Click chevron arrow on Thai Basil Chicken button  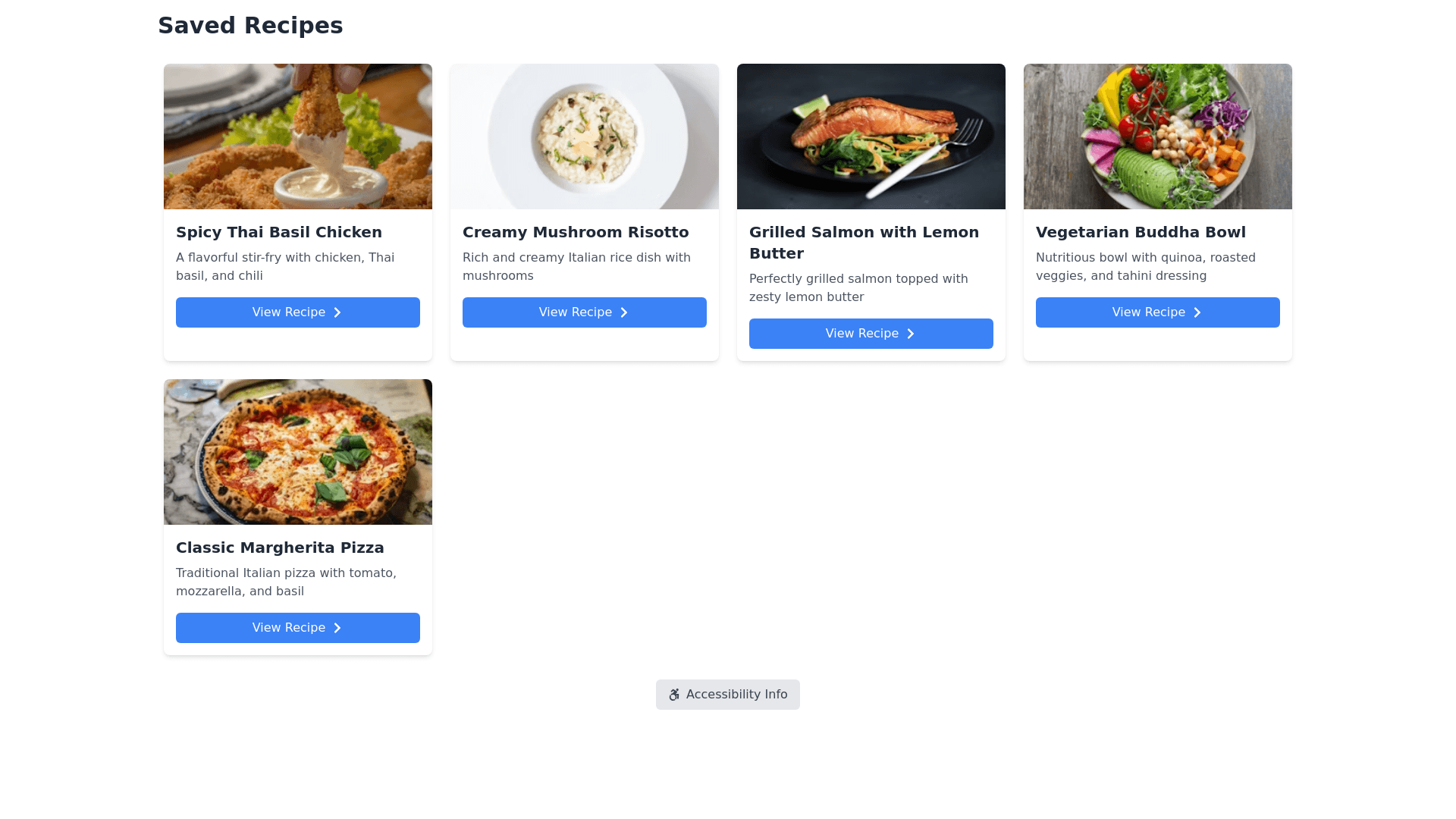[x=337, y=312]
